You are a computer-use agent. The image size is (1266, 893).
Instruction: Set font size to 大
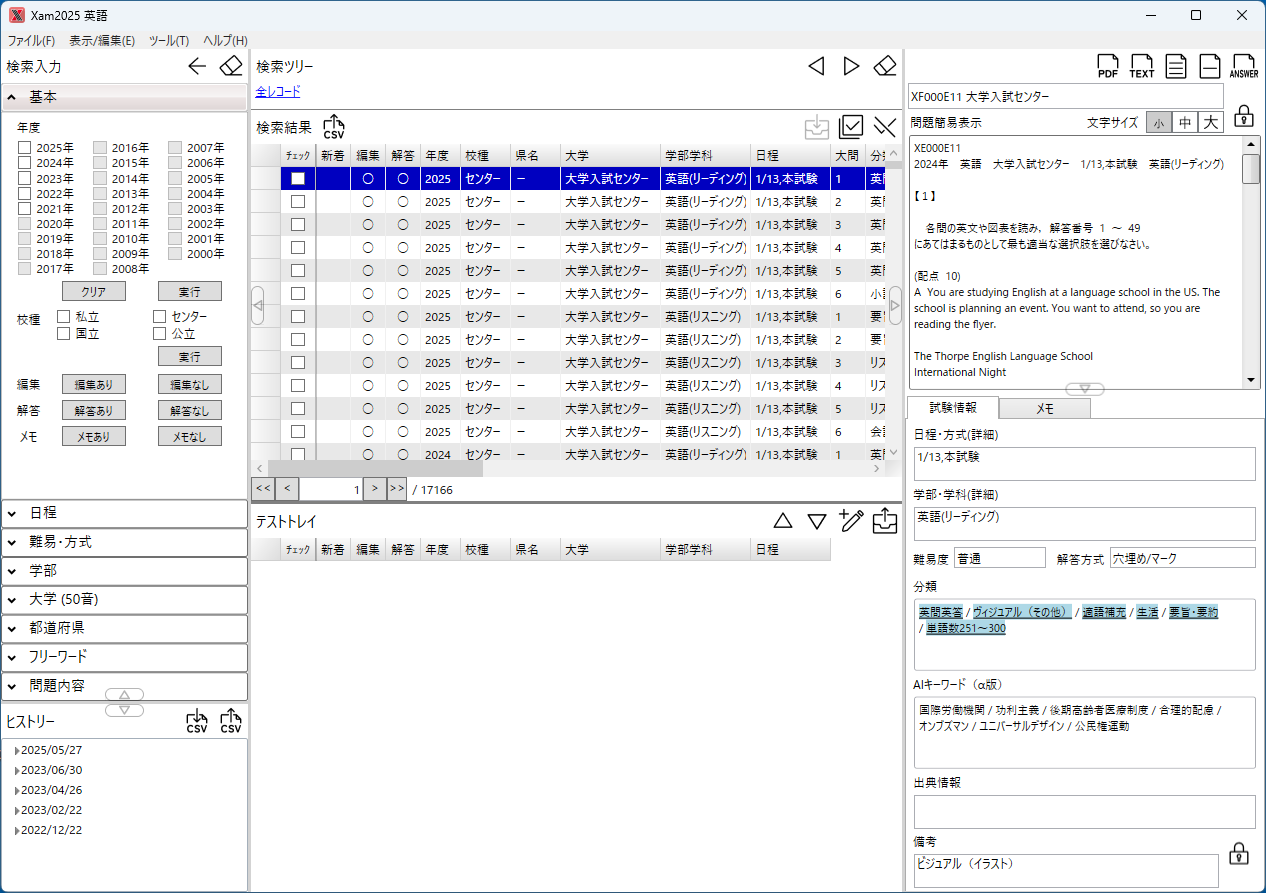click(1211, 122)
